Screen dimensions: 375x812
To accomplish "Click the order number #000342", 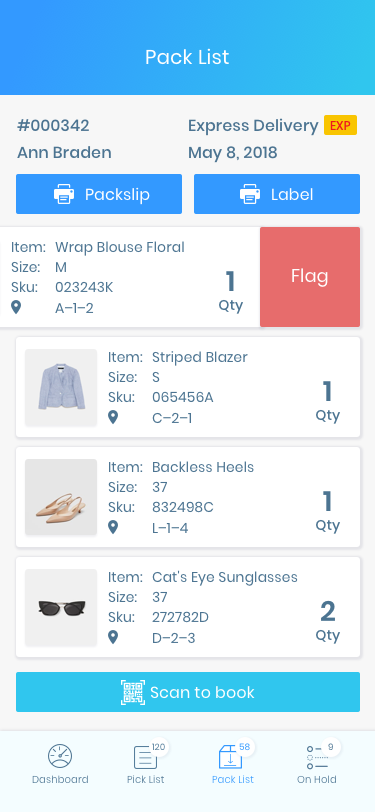I will pyautogui.click(x=53, y=125).
